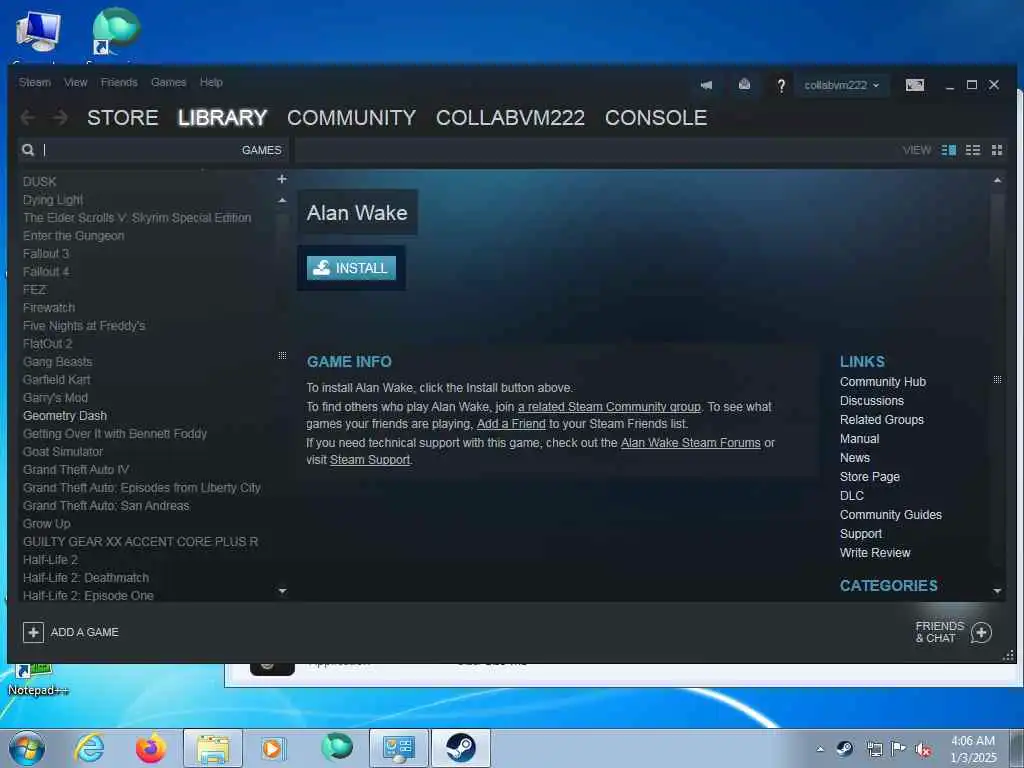The height and width of the screenshot is (768, 1024).
Task: Switch to detail view icon
Action: click(949, 150)
